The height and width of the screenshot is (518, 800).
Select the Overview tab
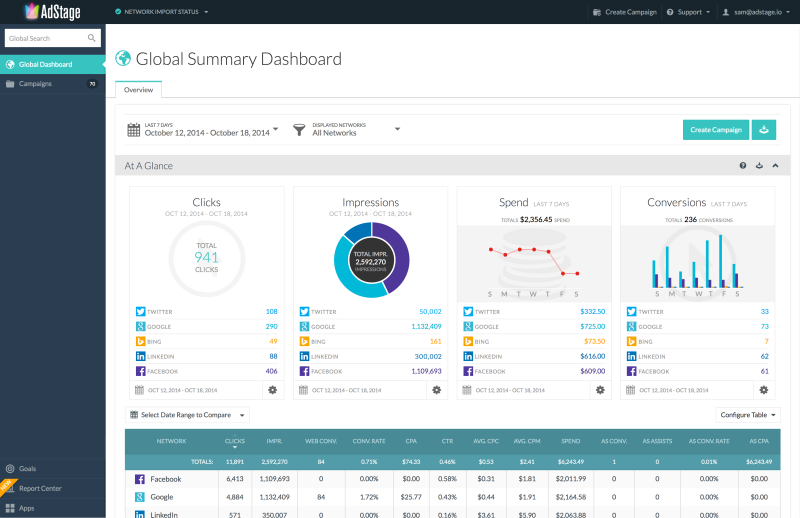[138, 90]
